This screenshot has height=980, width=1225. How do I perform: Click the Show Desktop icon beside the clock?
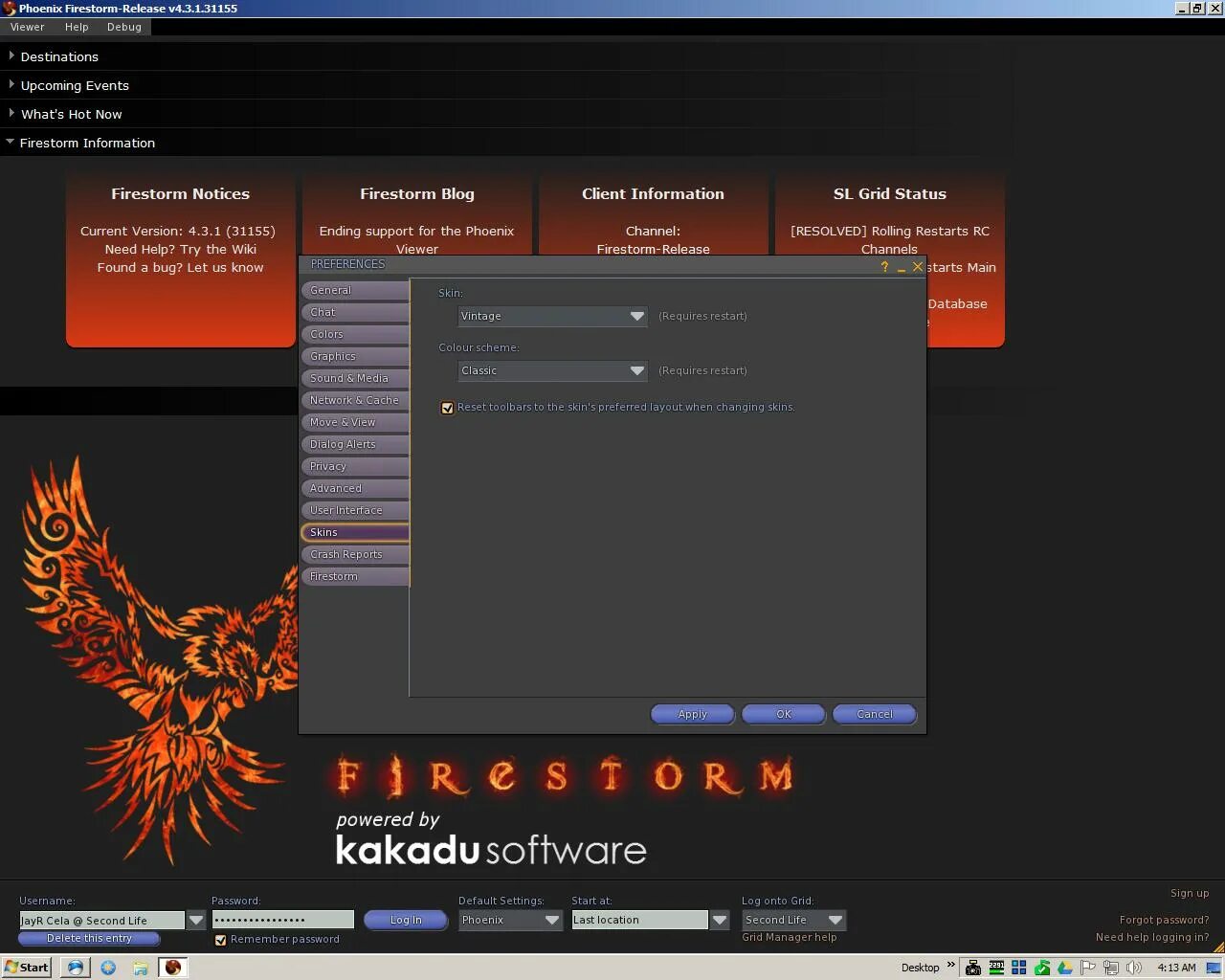coord(1214,968)
